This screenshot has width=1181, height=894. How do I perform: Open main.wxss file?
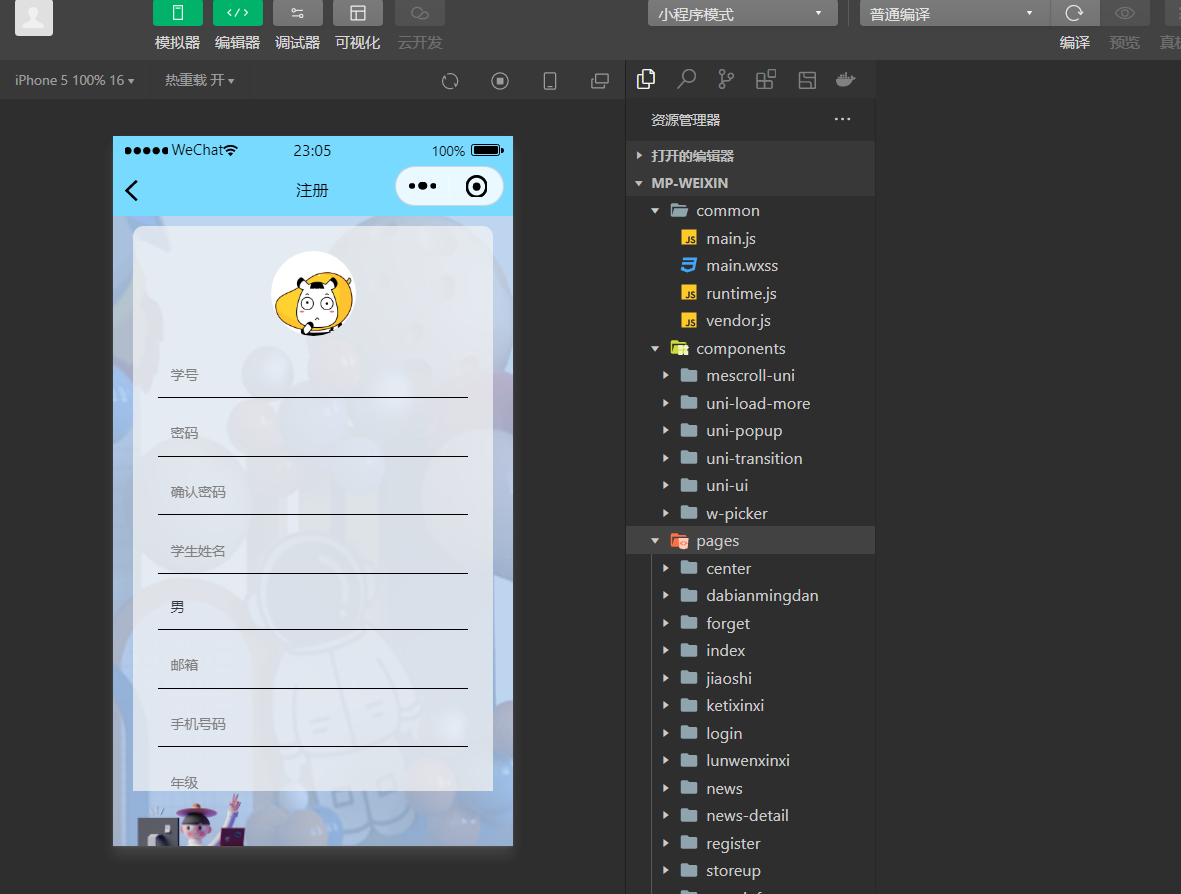pos(750,266)
